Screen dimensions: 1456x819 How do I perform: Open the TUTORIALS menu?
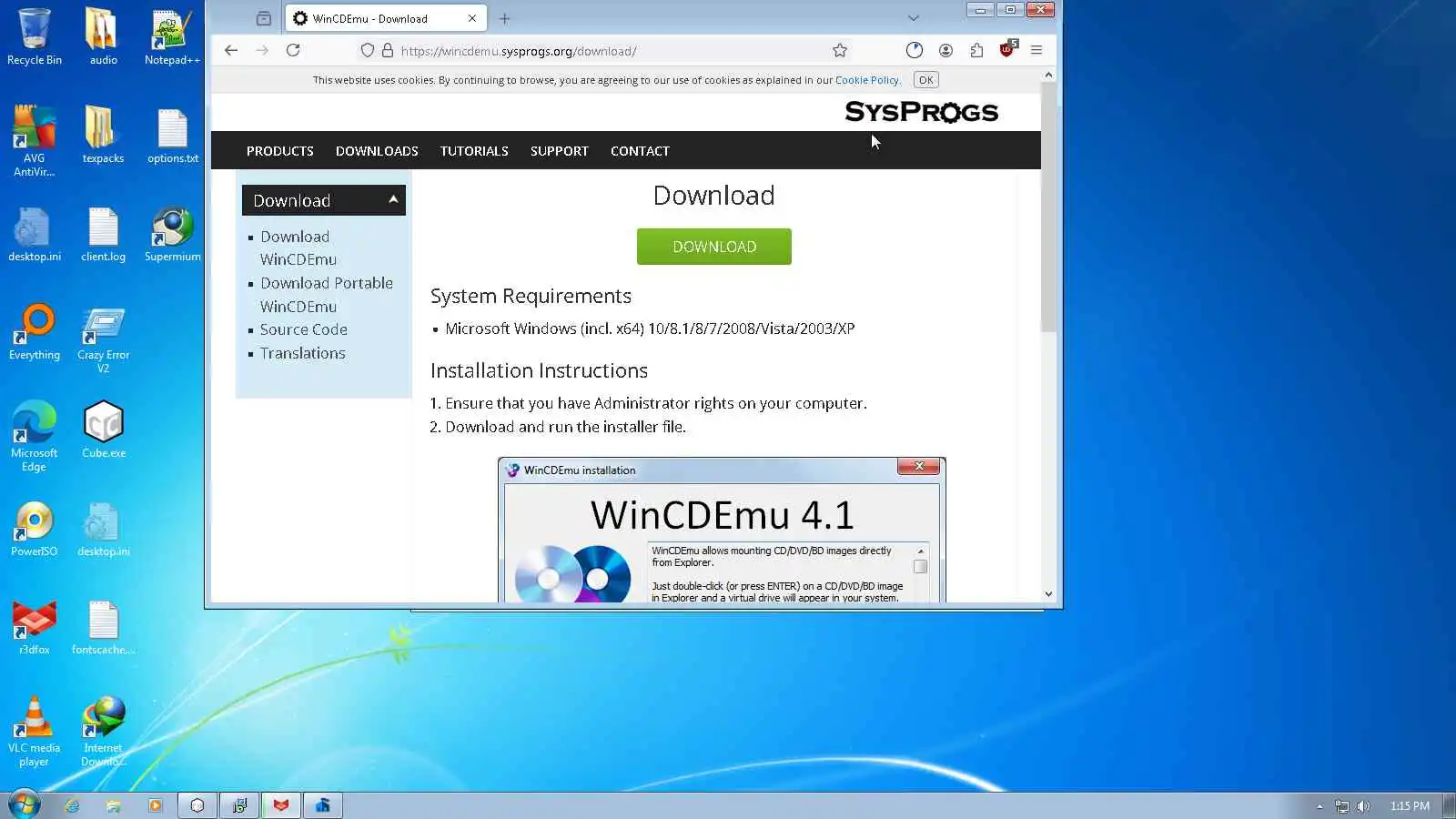pyautogui.click(x=474, y=151)
